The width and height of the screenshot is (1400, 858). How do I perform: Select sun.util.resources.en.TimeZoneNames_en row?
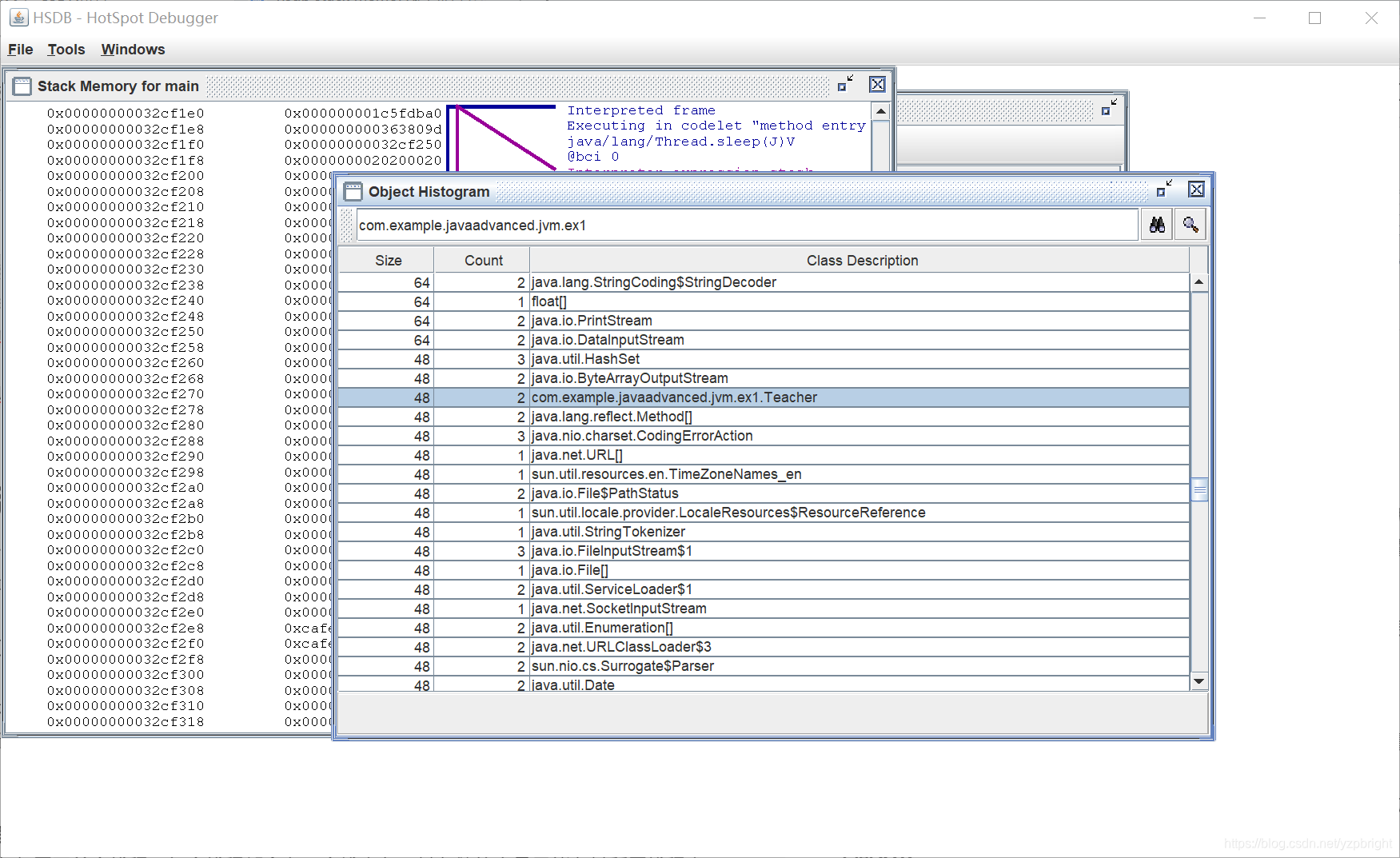[764, 474]
